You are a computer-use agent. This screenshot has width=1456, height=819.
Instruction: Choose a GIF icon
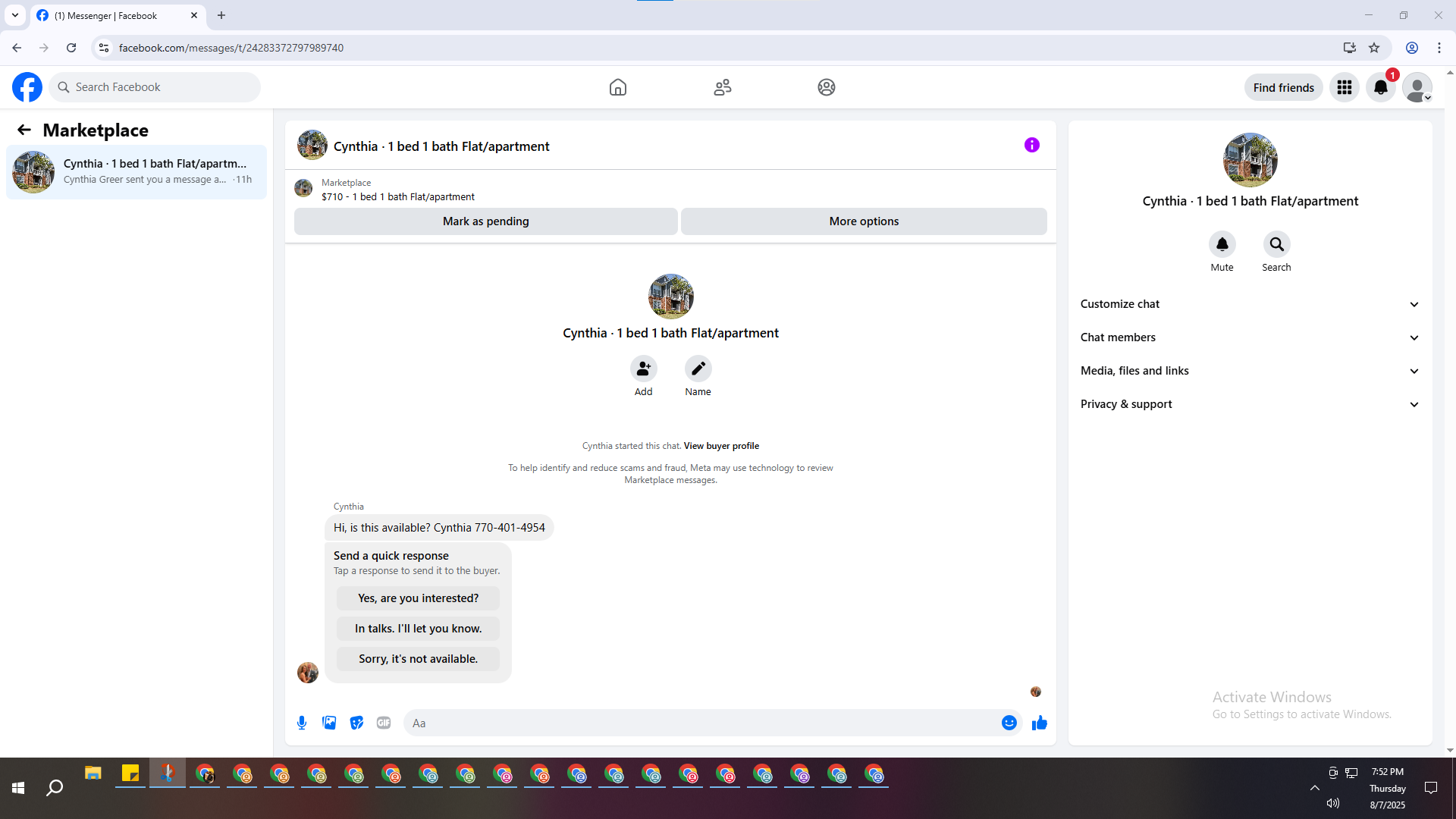pyautogui.click(x=384, y=723)
